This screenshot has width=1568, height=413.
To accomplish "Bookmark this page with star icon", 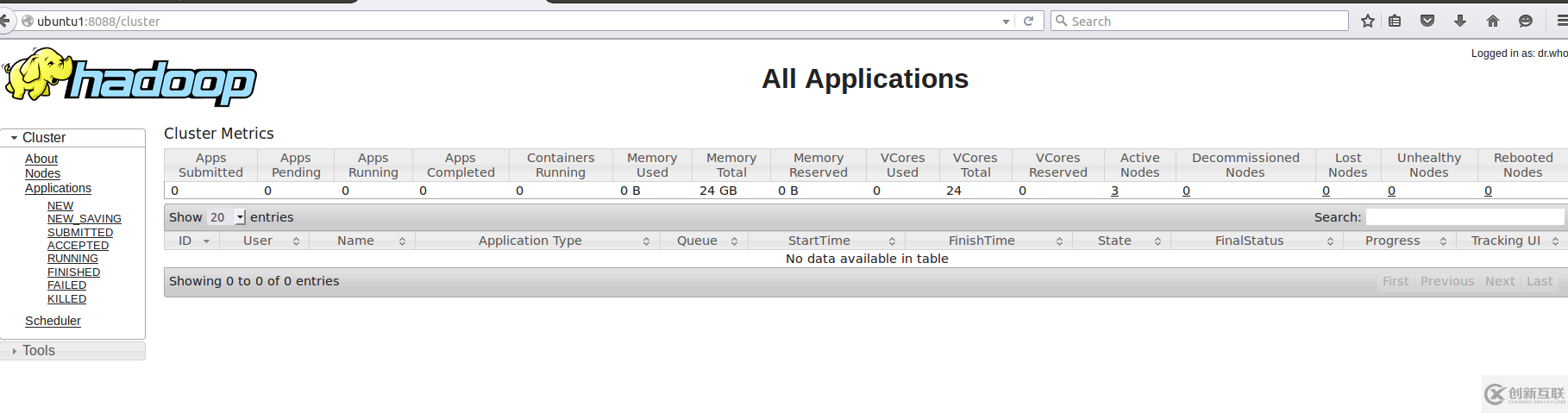I will tap(1368, 22).
